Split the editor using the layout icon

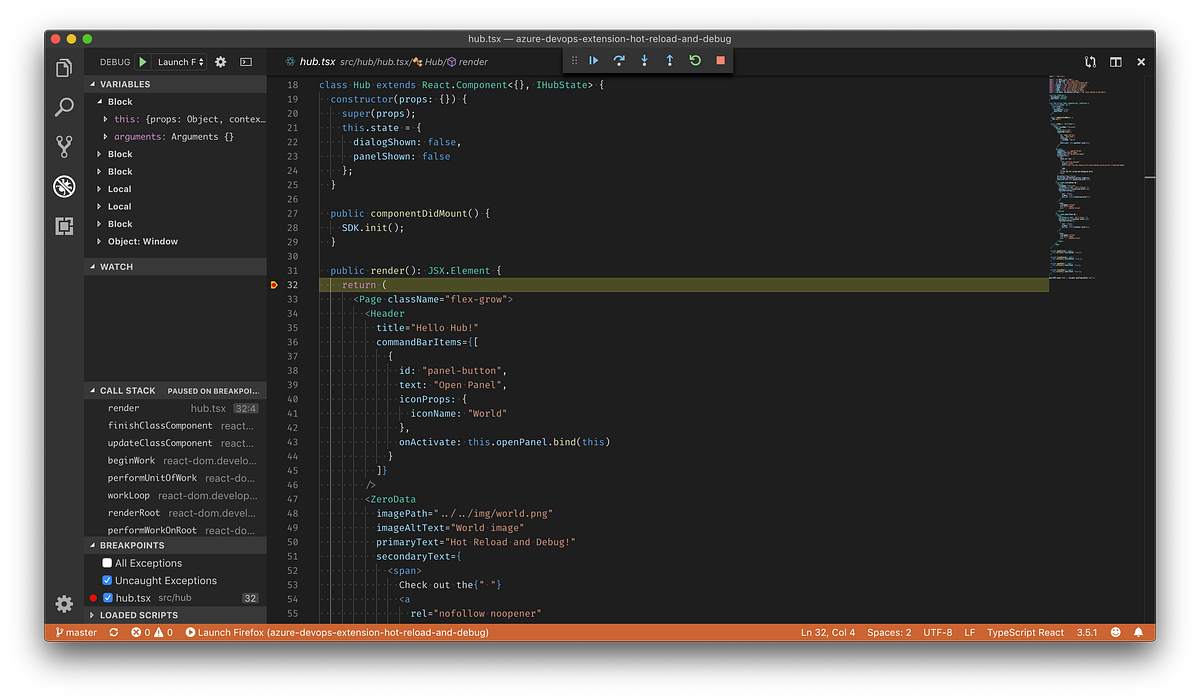click(x=1114, y=61)
